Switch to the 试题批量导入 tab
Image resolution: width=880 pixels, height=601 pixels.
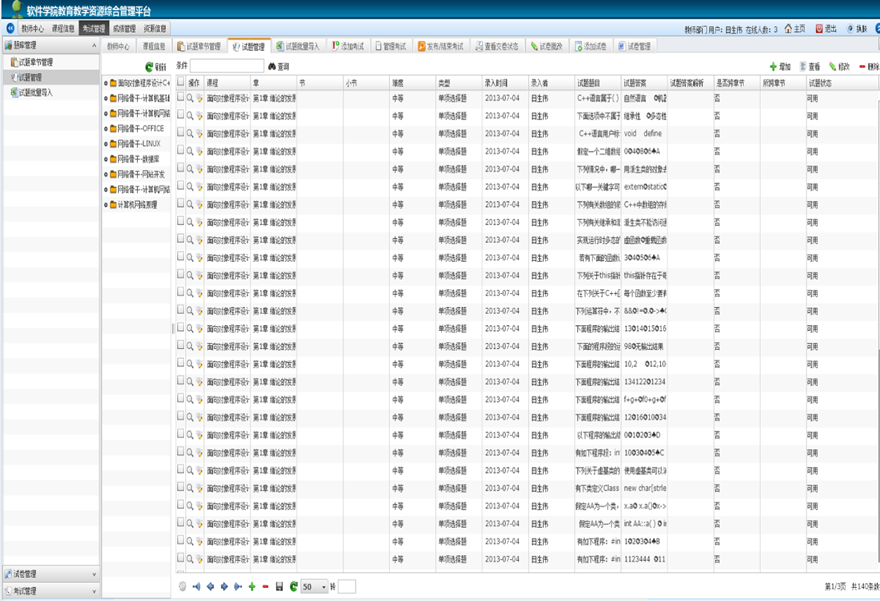pyautogui.click(x=298, y=46)
